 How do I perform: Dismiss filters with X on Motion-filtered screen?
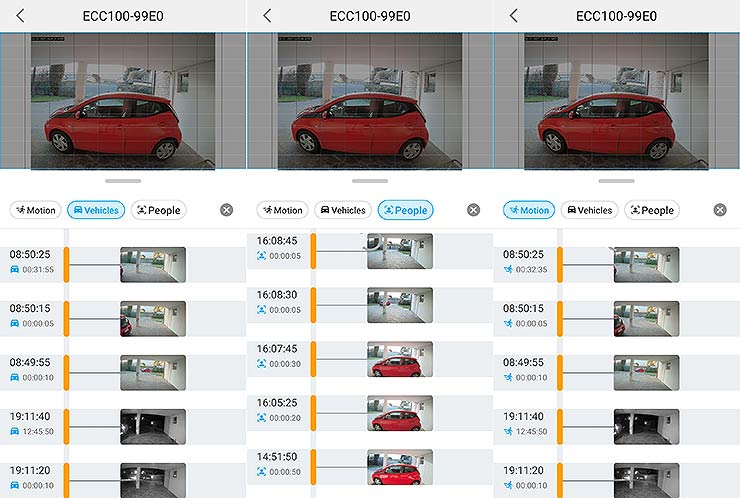(720, 210)
